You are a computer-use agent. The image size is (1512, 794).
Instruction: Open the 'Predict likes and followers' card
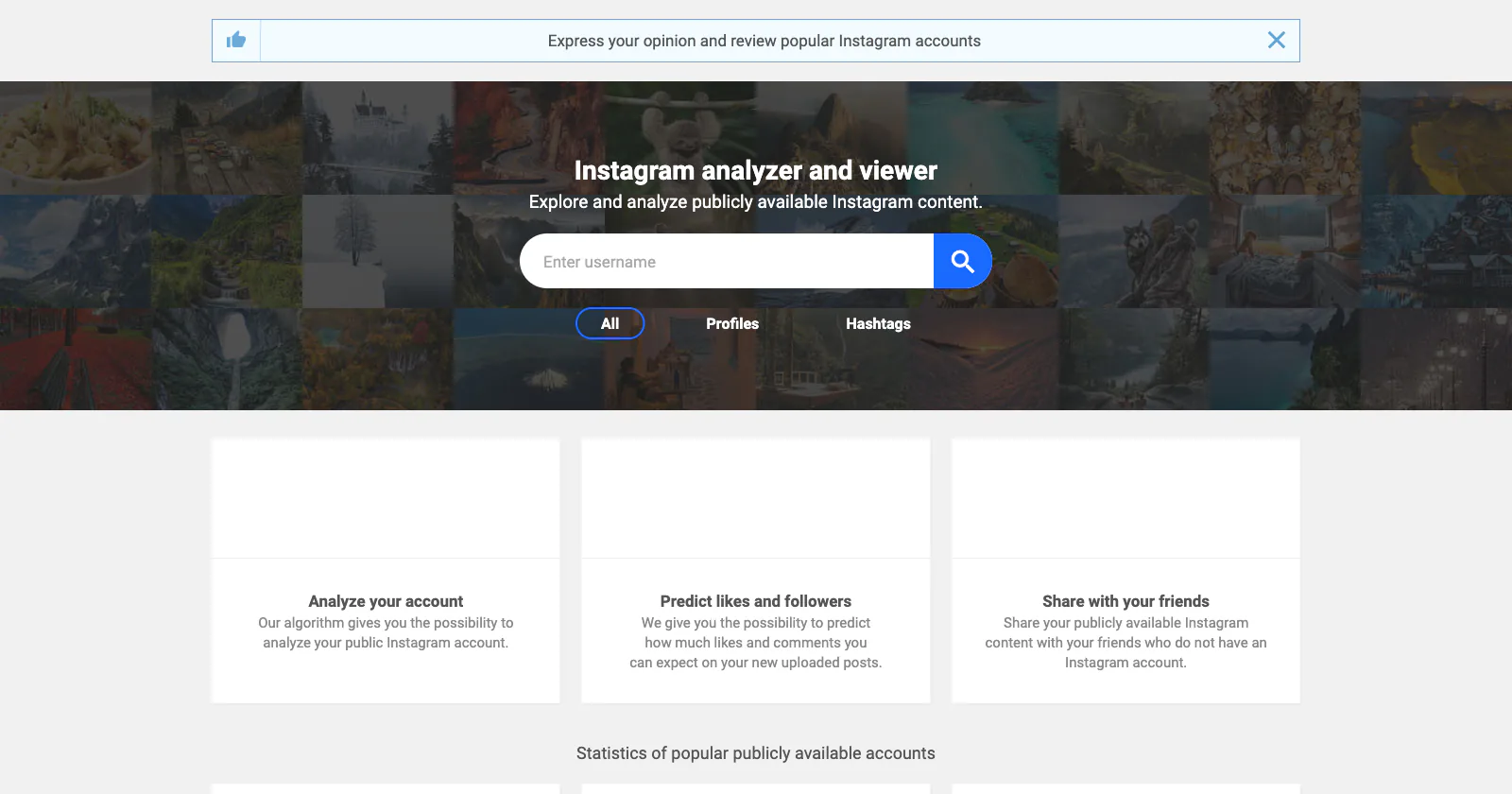(x=756, y=571)
